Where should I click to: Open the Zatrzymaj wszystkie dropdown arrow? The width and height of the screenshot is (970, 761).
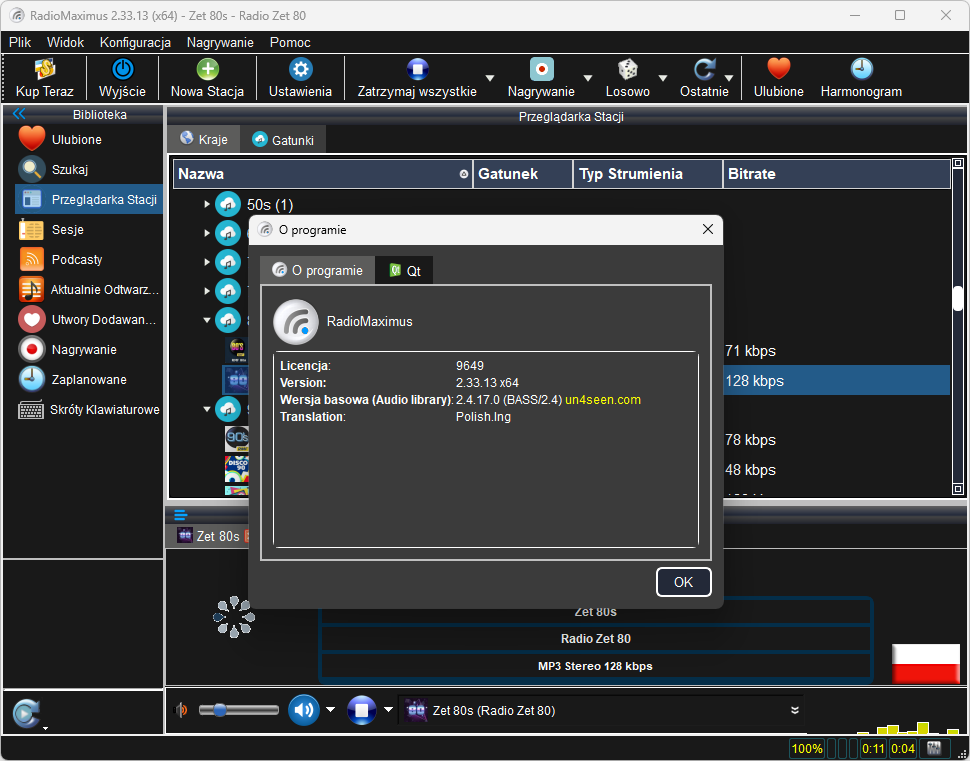[x=490, y=78]
